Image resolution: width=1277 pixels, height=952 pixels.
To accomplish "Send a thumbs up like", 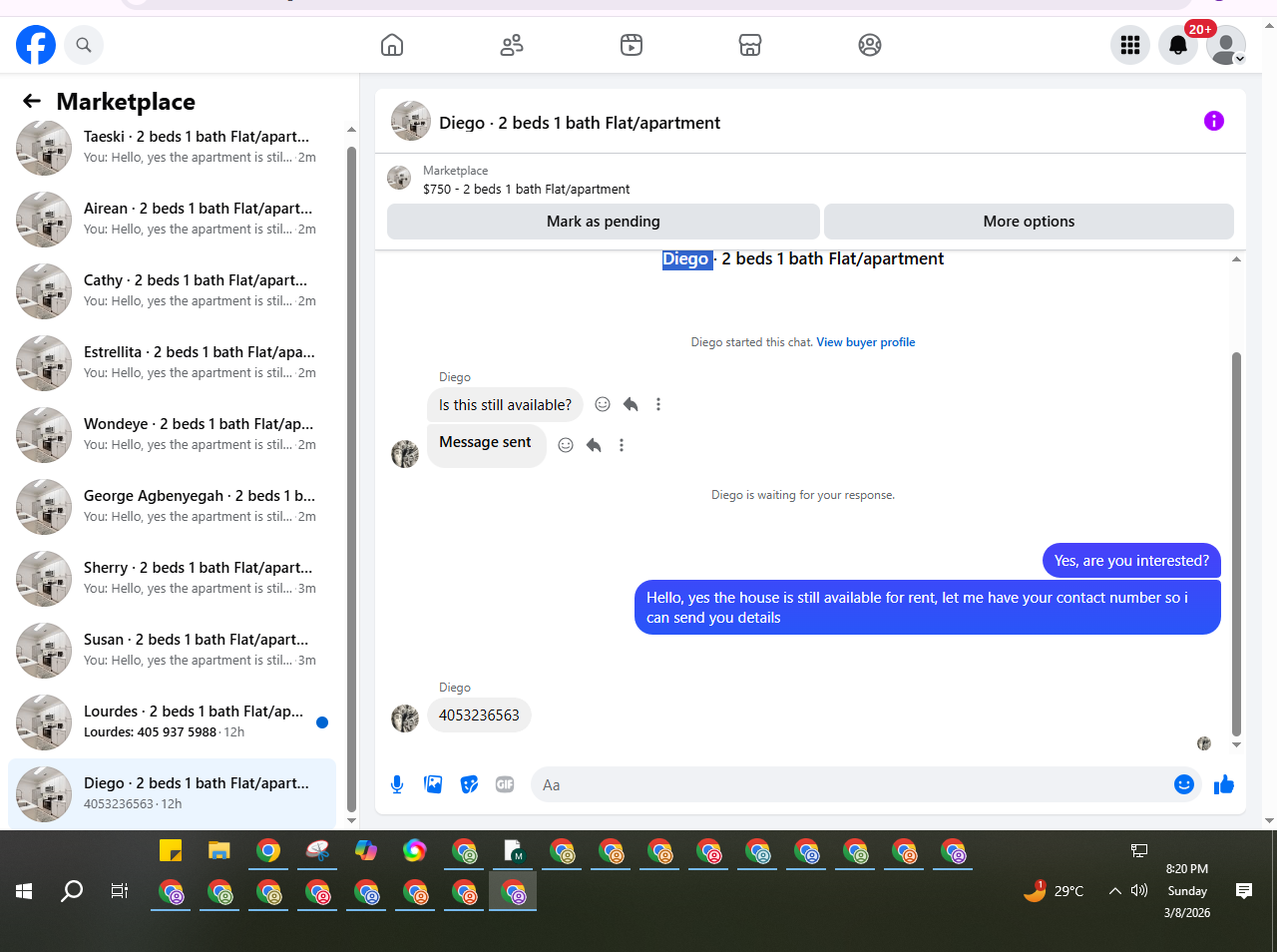I will [1224, 784].
